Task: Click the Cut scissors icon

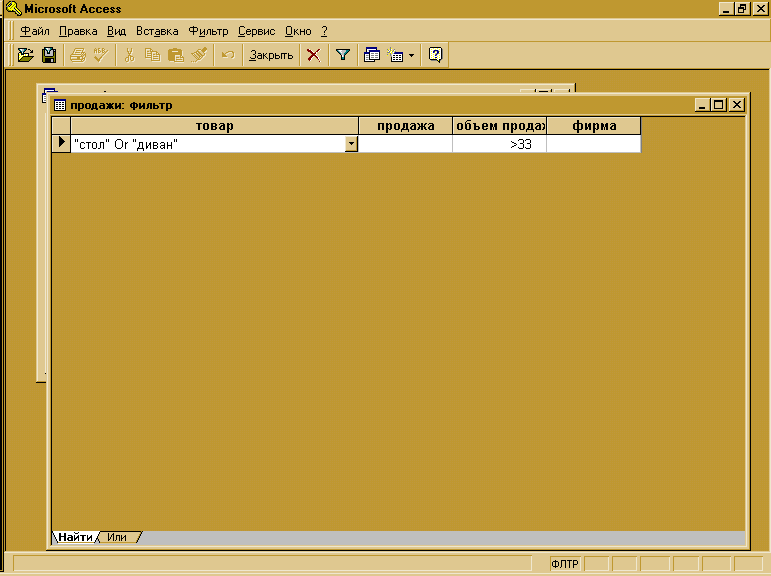Action: tap(130, 55)
